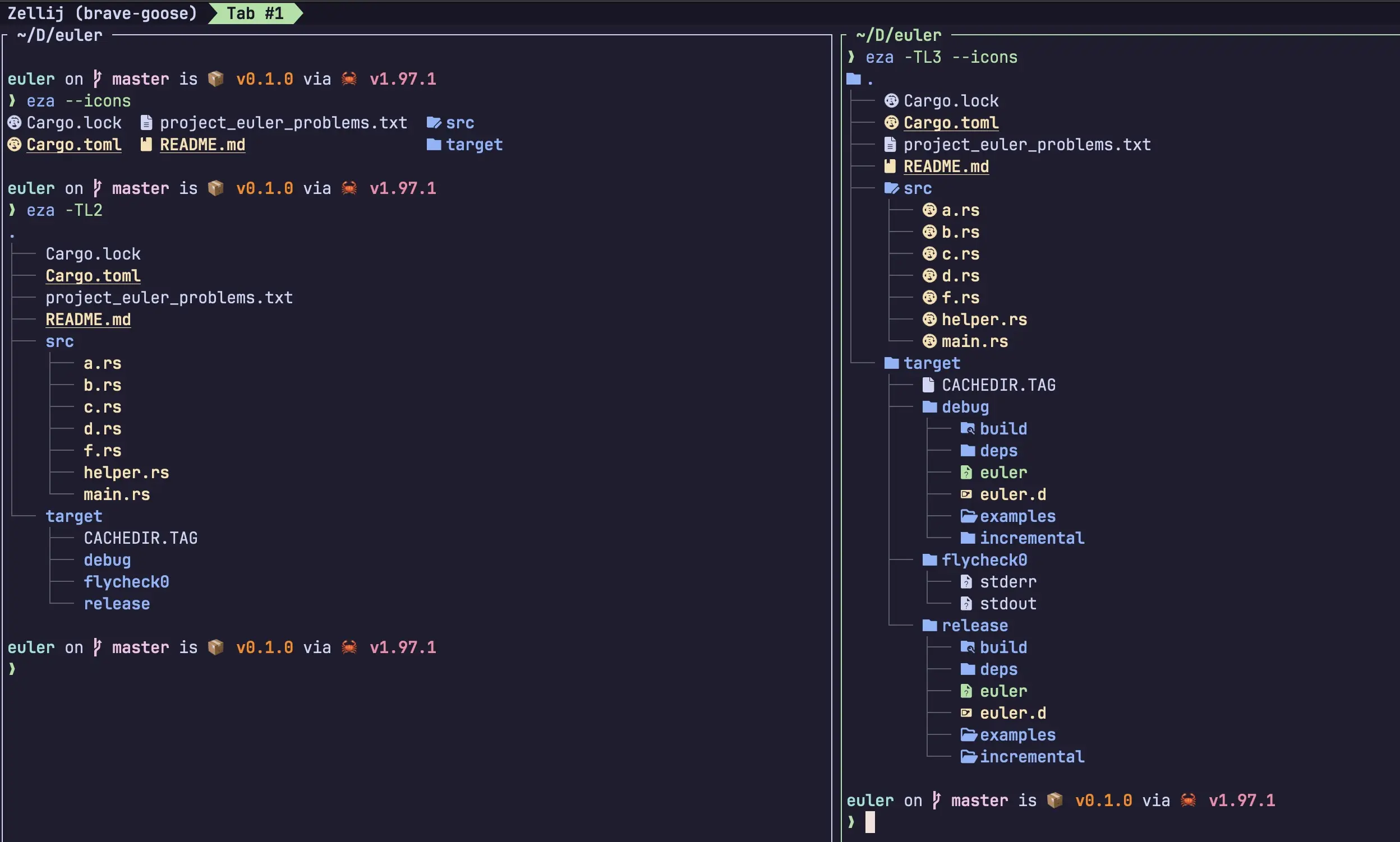1400x842 pixels.
Task: Click the incremental open-folder icon under release
Action: (x=969, y=756)
